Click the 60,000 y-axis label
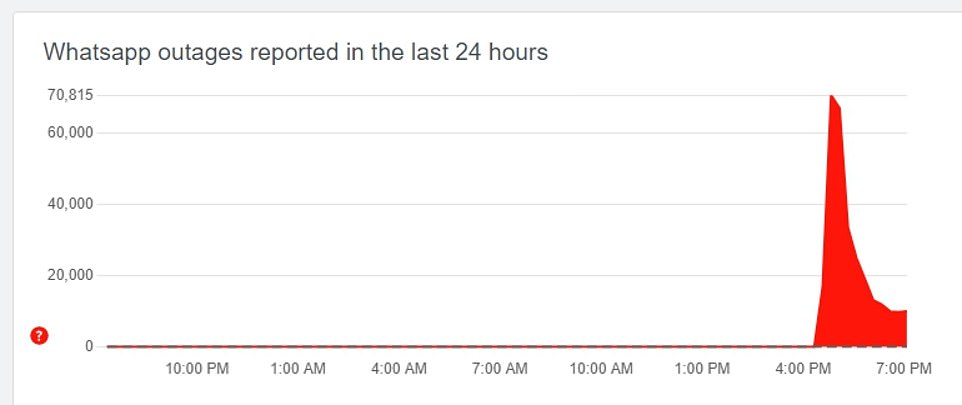Image resolution: width=962 pixels, height=405 pixels. pos(71,133)
